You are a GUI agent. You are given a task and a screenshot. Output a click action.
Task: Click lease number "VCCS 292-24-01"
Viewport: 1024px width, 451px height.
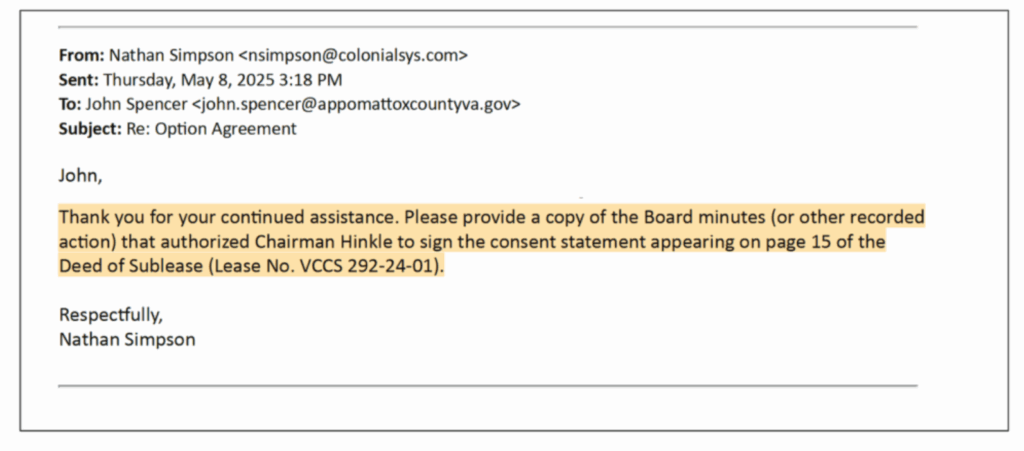point(374,267)
